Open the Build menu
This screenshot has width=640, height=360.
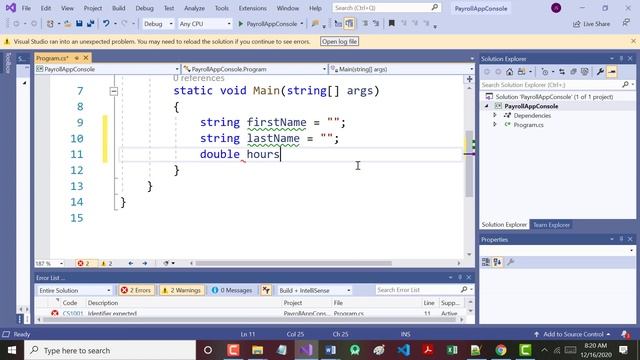[x=119, y=8]
